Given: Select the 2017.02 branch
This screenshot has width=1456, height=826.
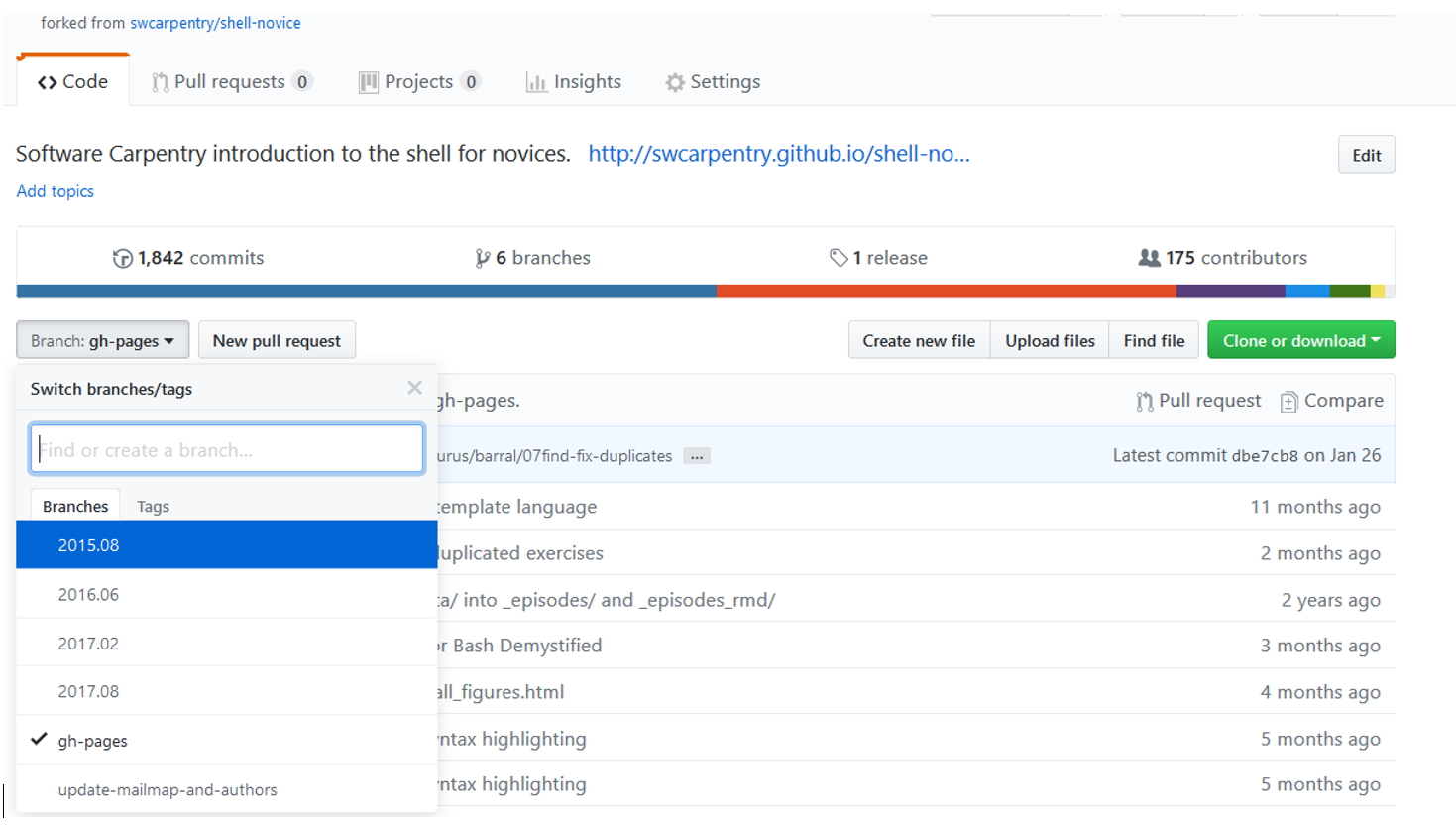Looking at the screenshot, I should point(226,643).
